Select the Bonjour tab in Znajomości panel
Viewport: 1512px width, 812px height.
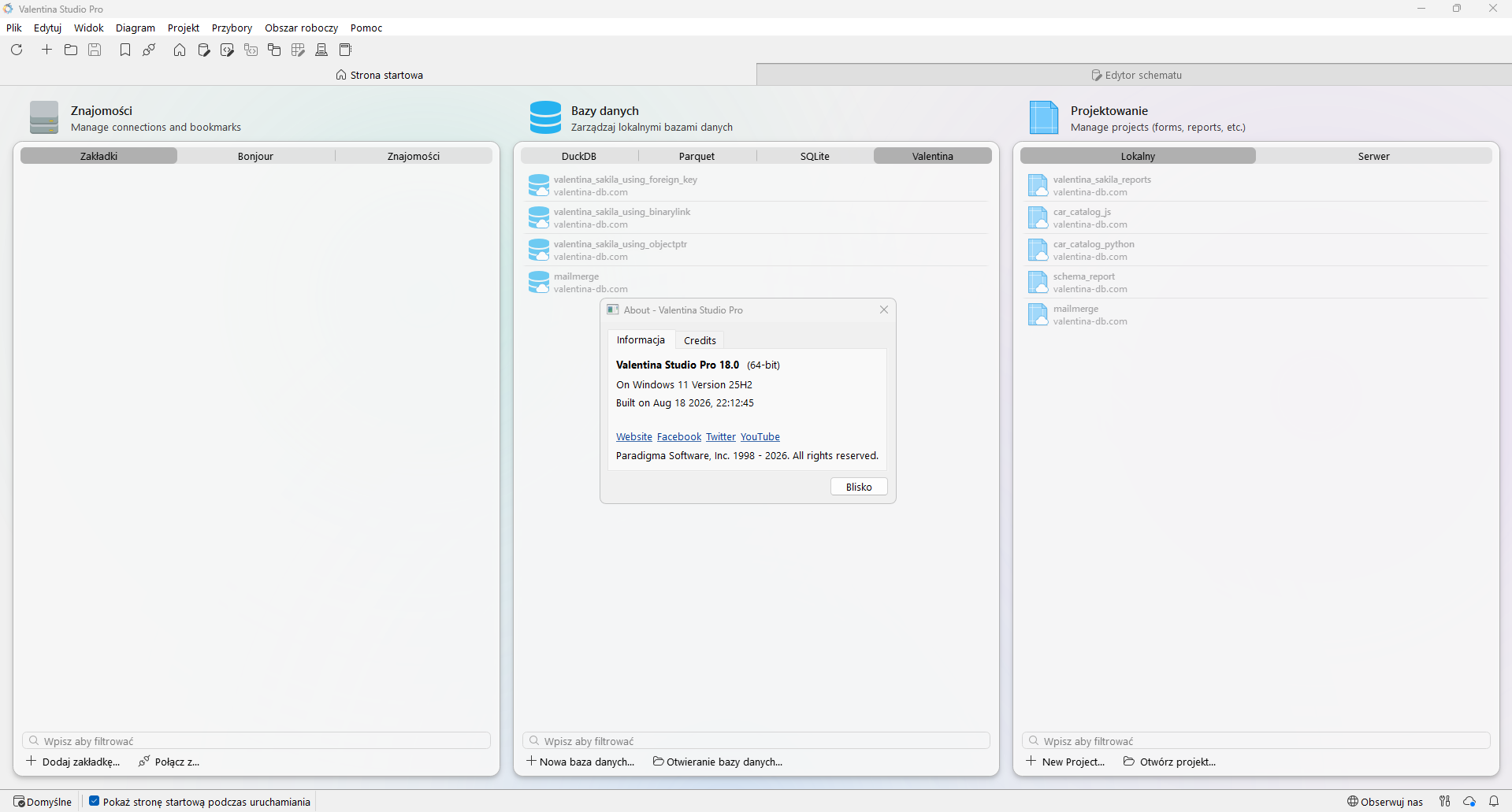coord(256,156)
